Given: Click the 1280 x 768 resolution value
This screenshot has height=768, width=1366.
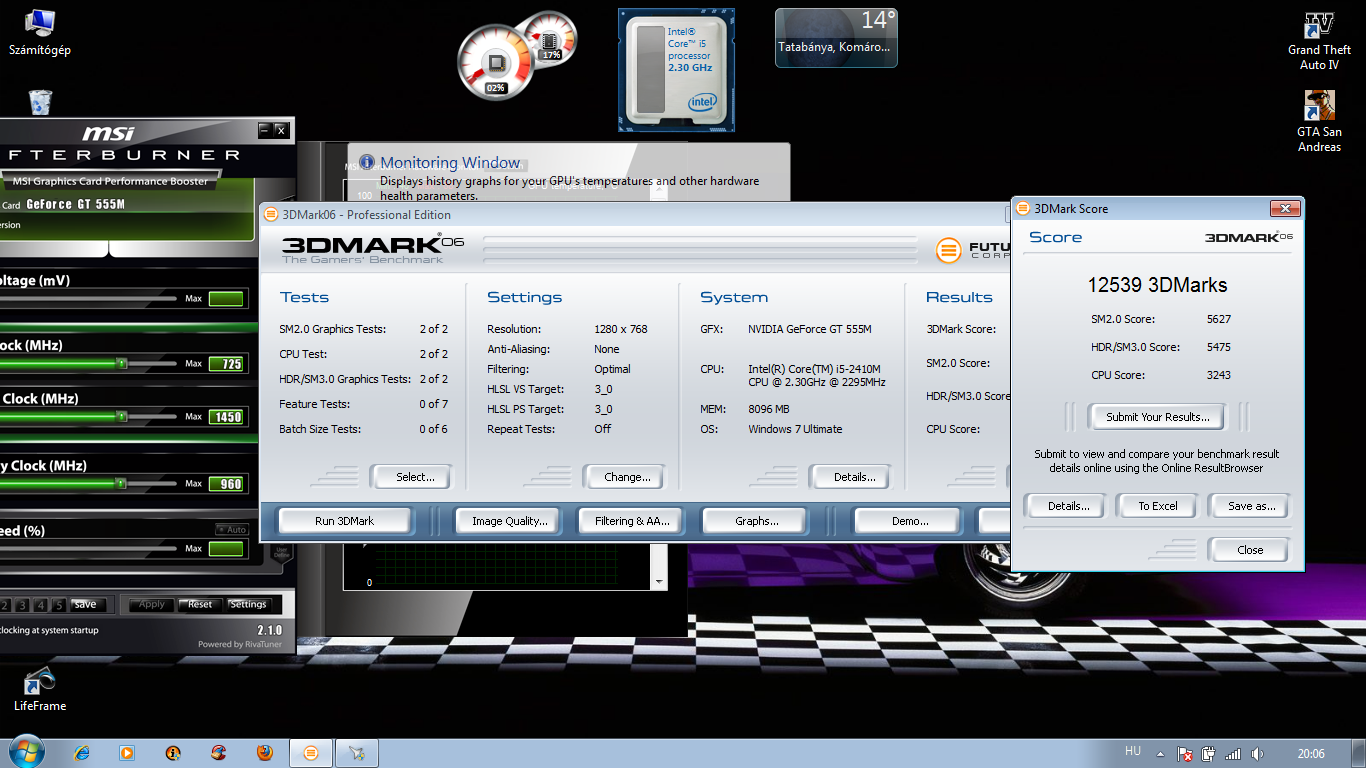Looking at the screenshot, I should point(620,329).
